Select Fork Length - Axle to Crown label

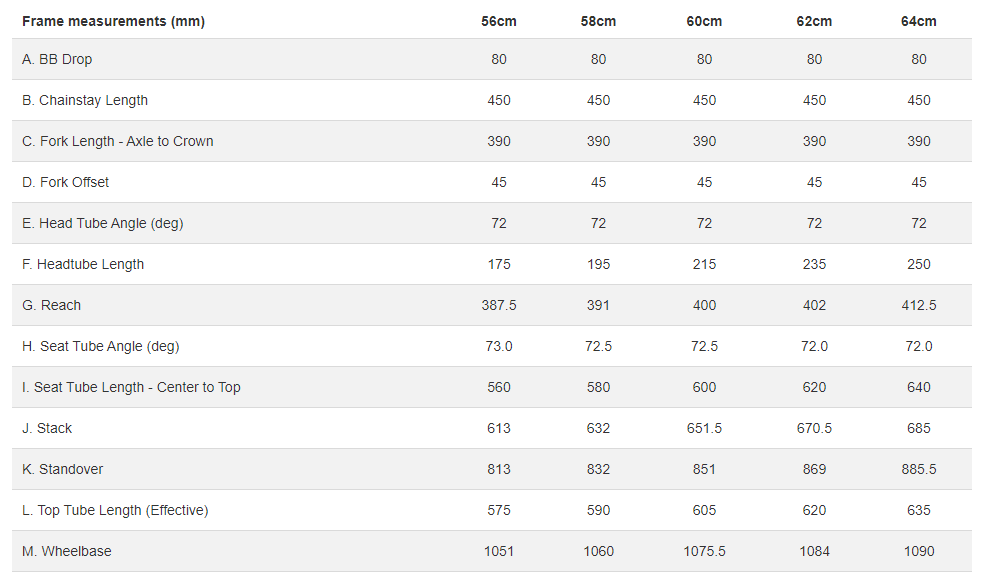(x=118, y=141)
